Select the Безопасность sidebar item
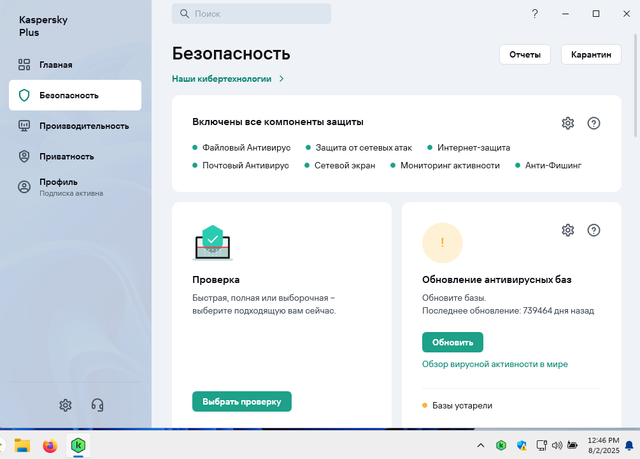This screenshot has width=640, height=459. coord(75,95)
